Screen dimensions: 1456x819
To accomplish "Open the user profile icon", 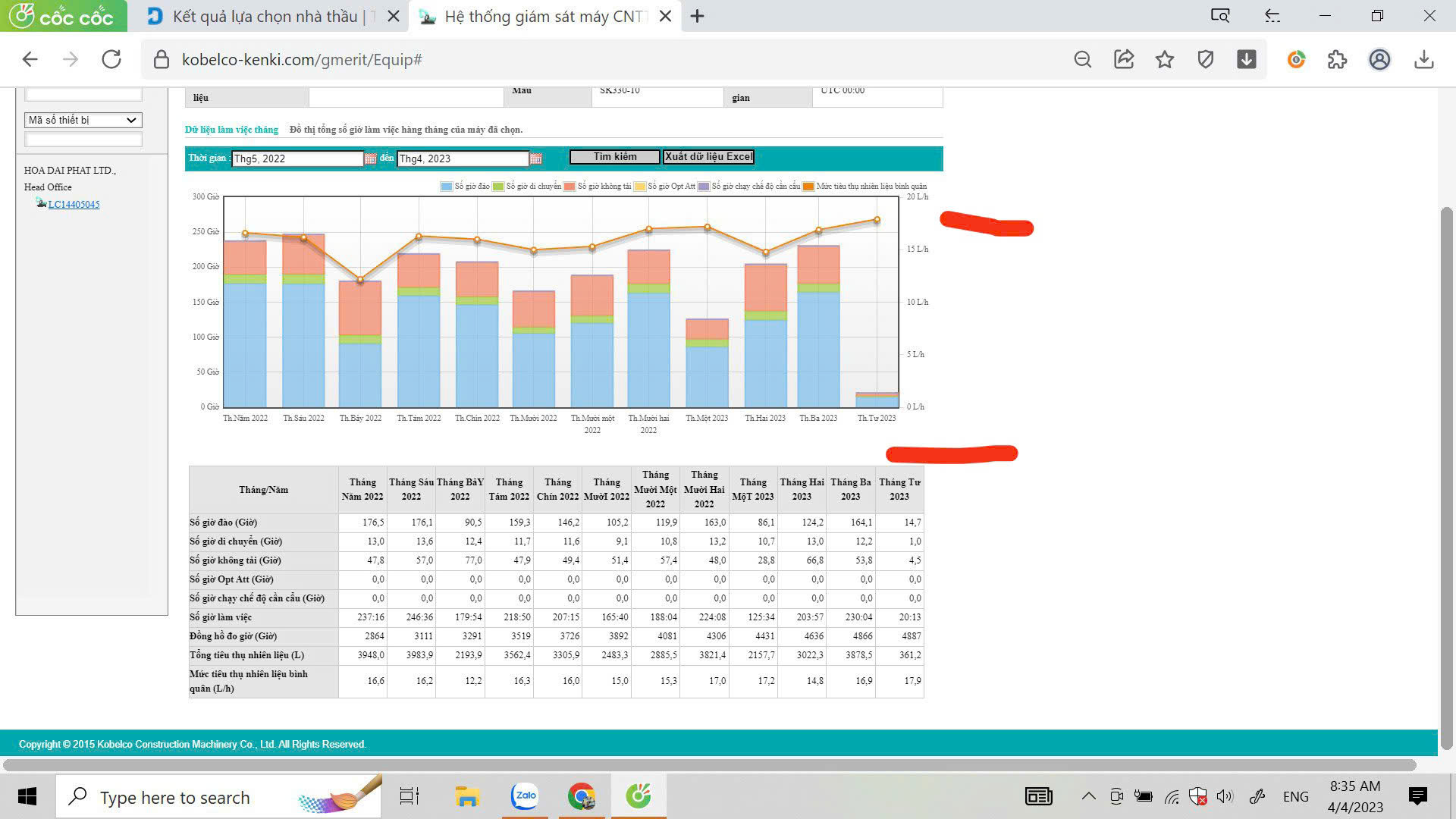I will [1379, 59].
